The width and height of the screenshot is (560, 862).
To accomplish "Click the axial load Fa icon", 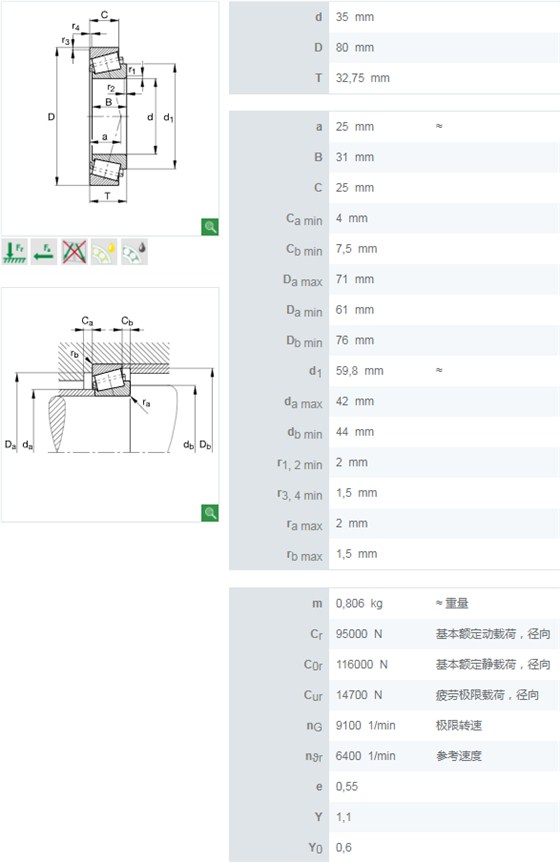I will (x=44, y=252).
